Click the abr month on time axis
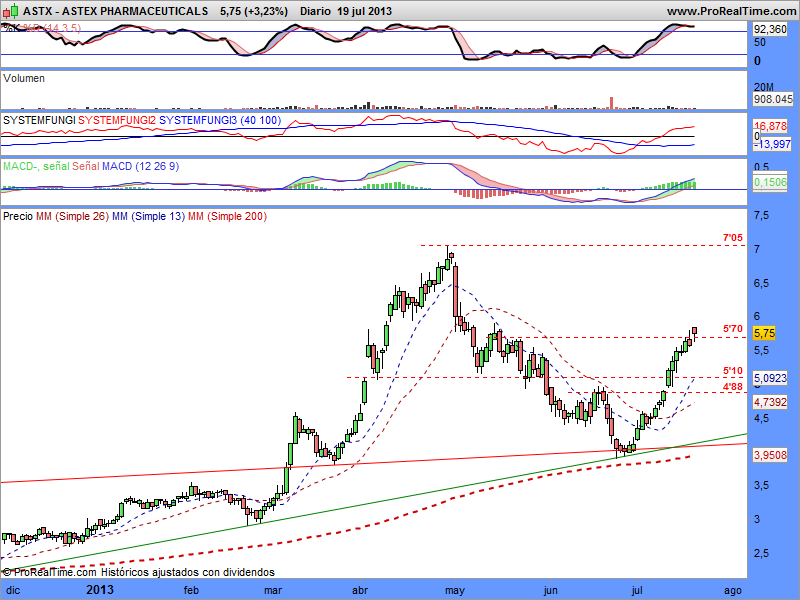800x600 pixels. [x=360, y=590]
